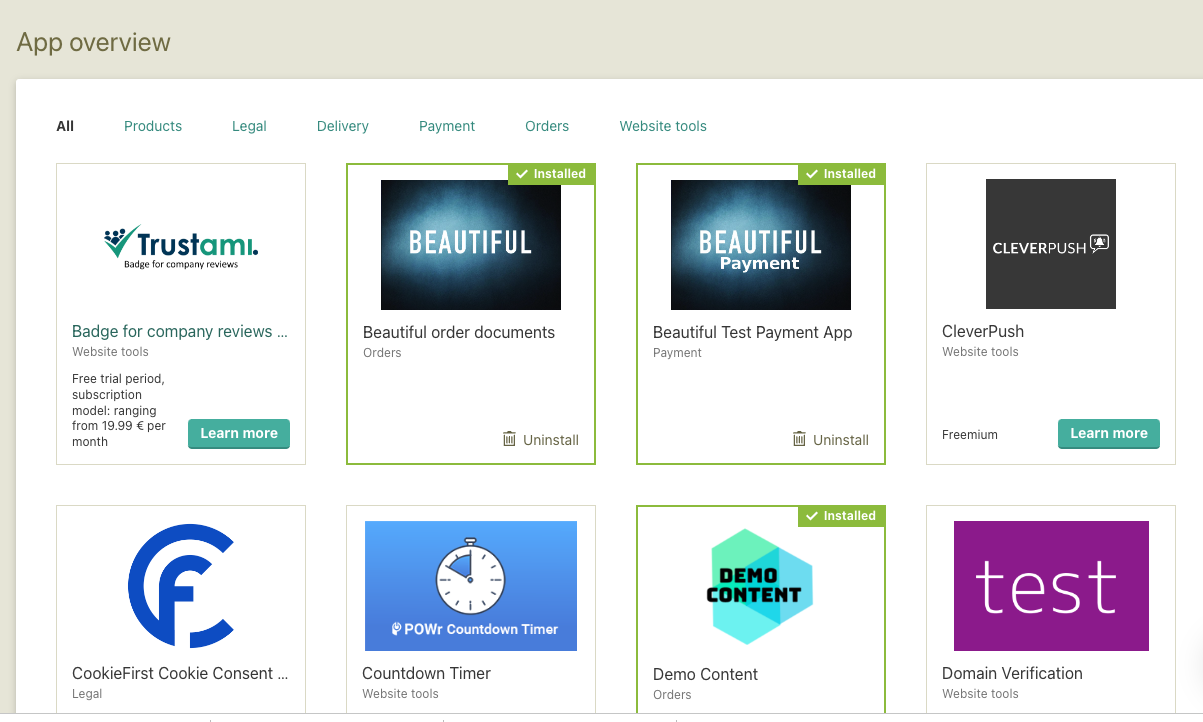Screen dimensions: 1203x722
Task: Click the Free trial period pricing text
Action: click(x=119, y=410)
